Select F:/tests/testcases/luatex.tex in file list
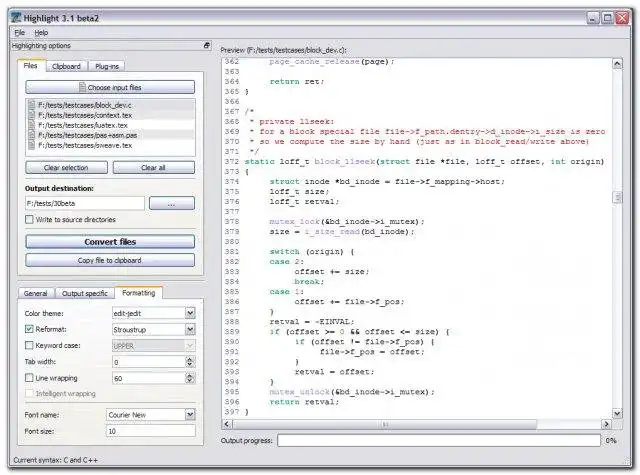 click(110, 125)
